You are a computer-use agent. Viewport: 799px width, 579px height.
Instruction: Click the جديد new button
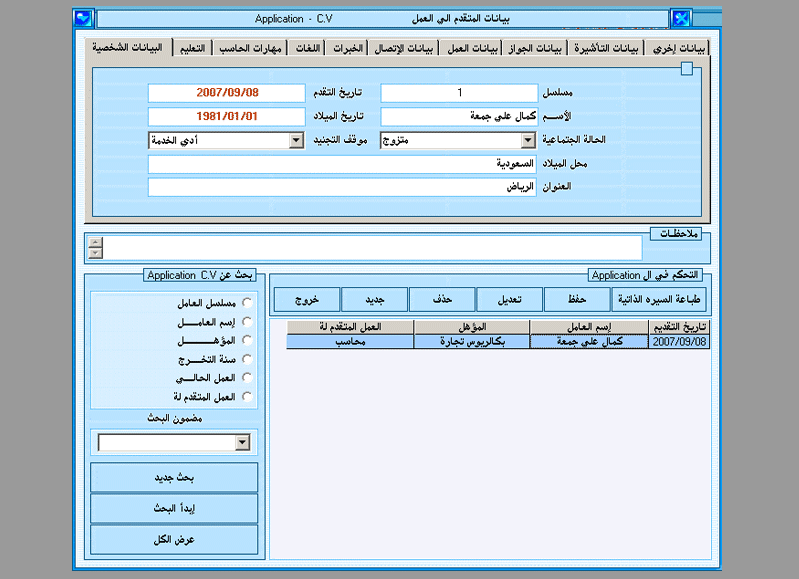[x=375, y=300]
